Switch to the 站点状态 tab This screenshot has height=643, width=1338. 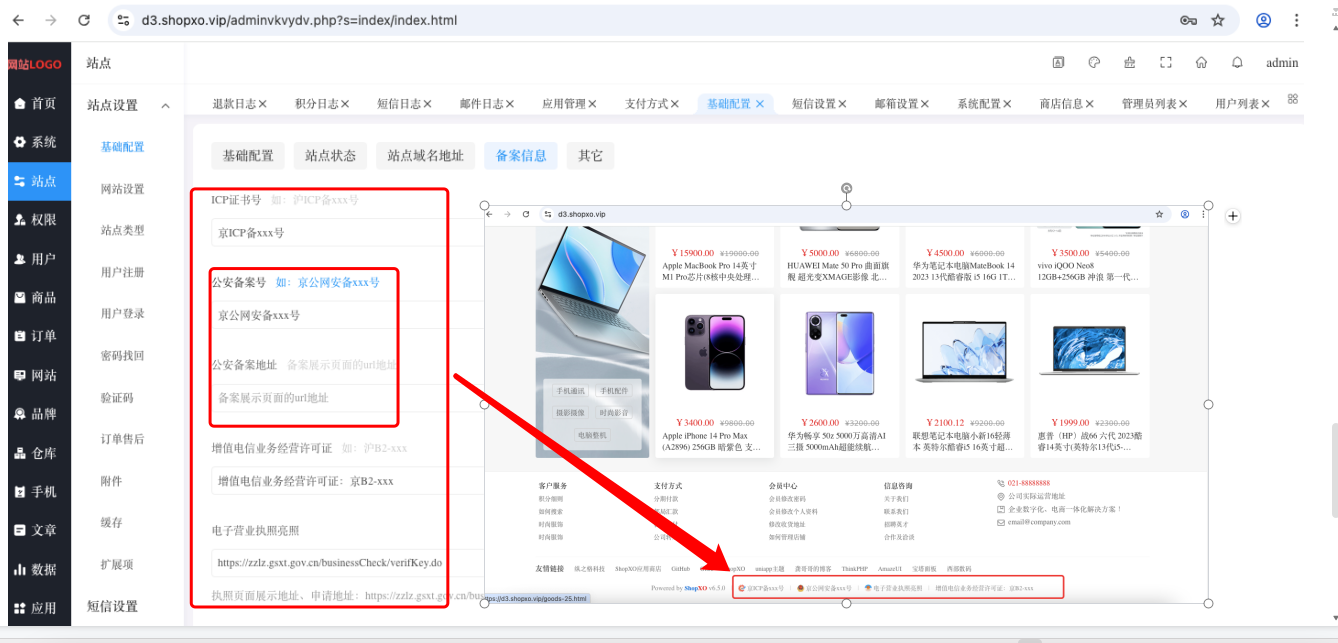[x=330, y=156]
